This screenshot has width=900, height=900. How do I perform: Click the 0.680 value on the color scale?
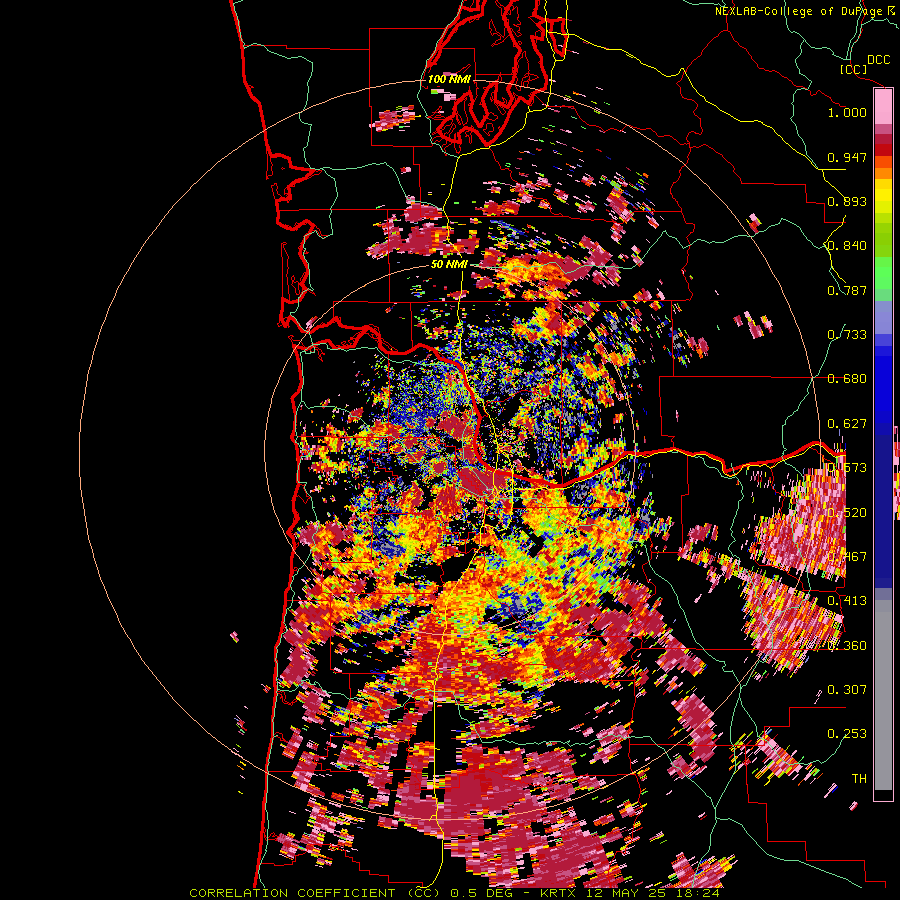(847, 379)
